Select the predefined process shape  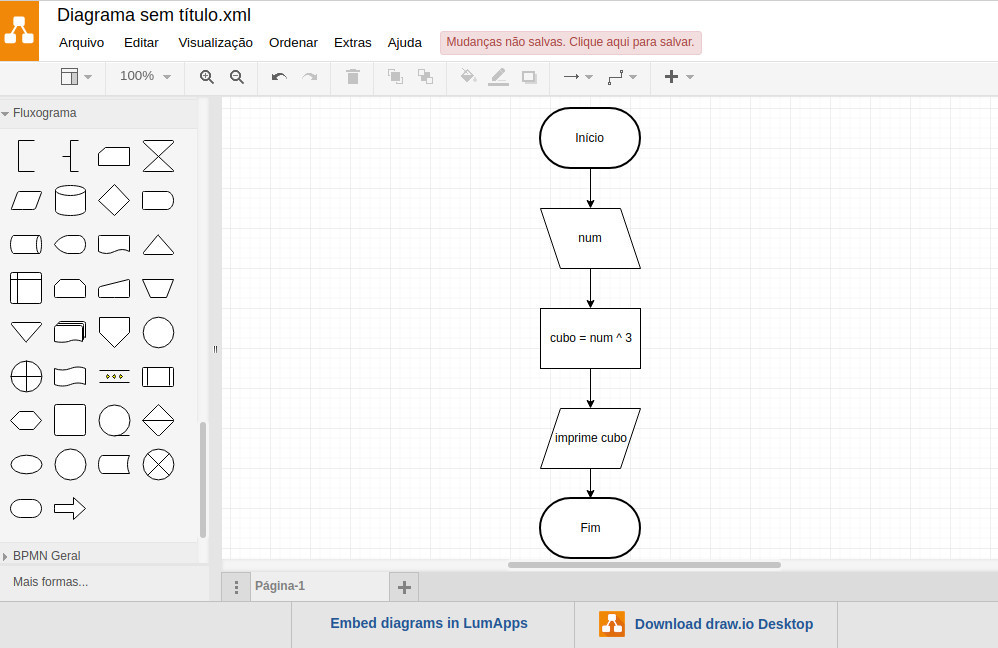tap(158, 377)
